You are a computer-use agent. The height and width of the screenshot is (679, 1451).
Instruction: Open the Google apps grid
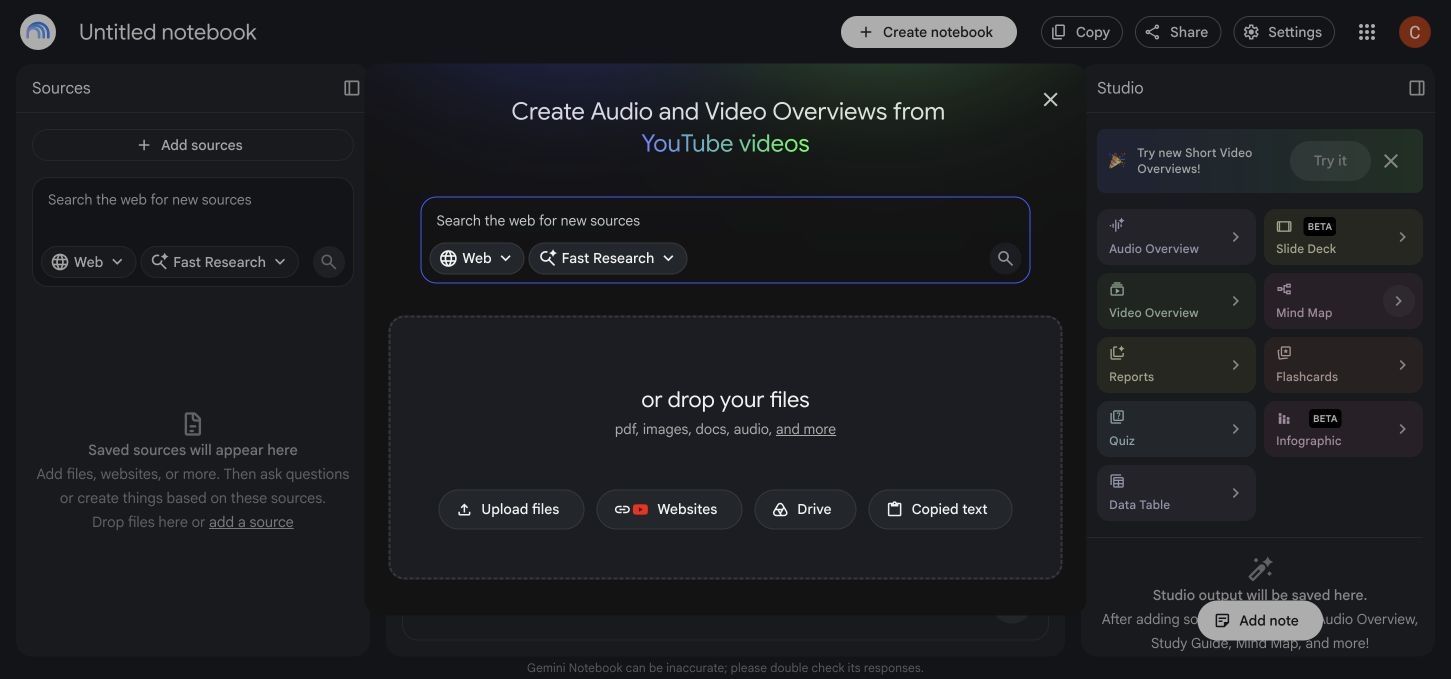coord(1367,32)
